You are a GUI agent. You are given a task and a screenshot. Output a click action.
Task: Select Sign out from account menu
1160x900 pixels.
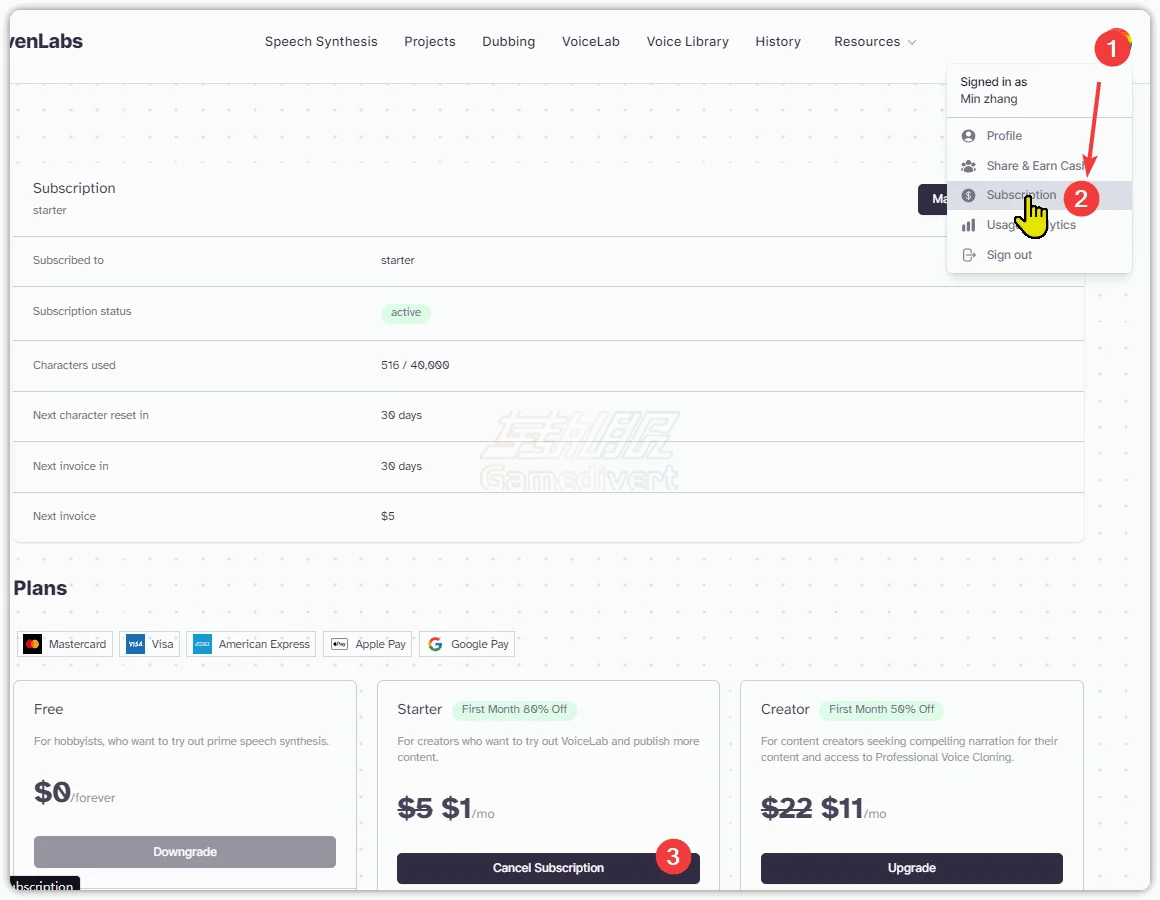click(1009, 255)
